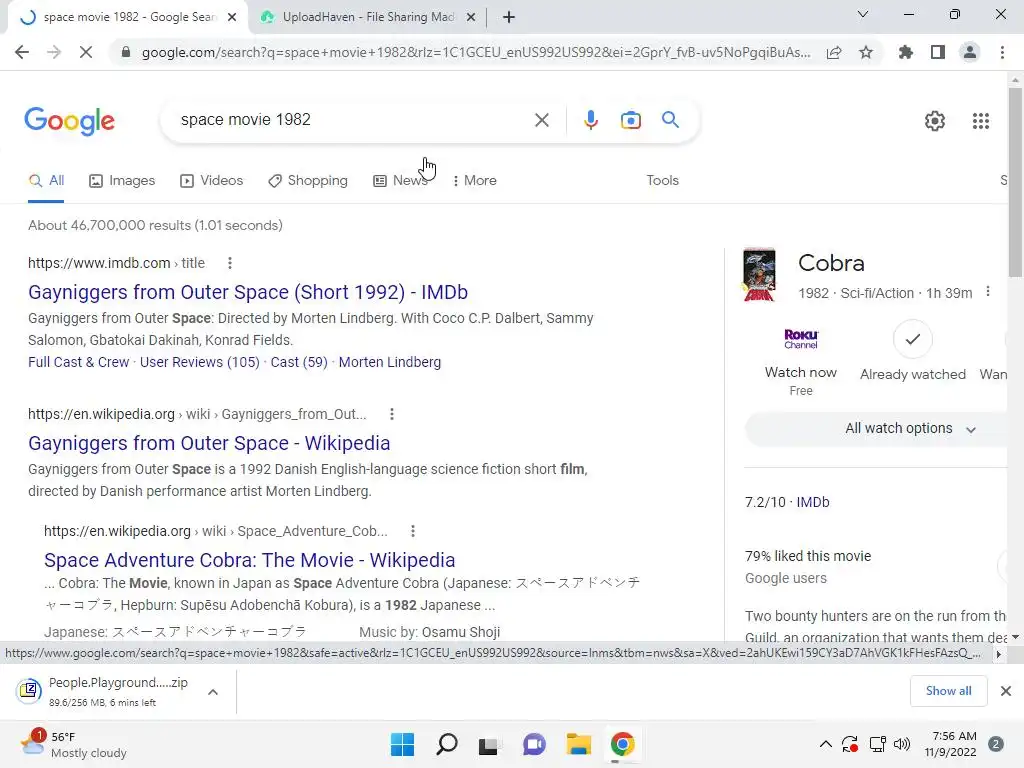Open the People.Playground zip download item
This screenshot has height=768, width=1024.
(104, 692)
